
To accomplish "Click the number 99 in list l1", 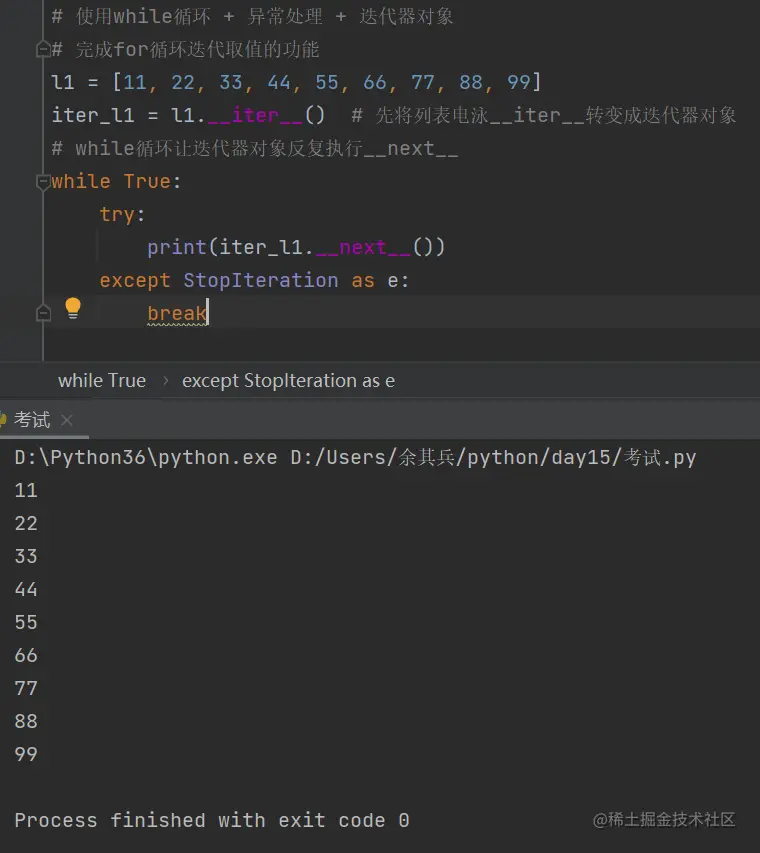I will 518,82.
